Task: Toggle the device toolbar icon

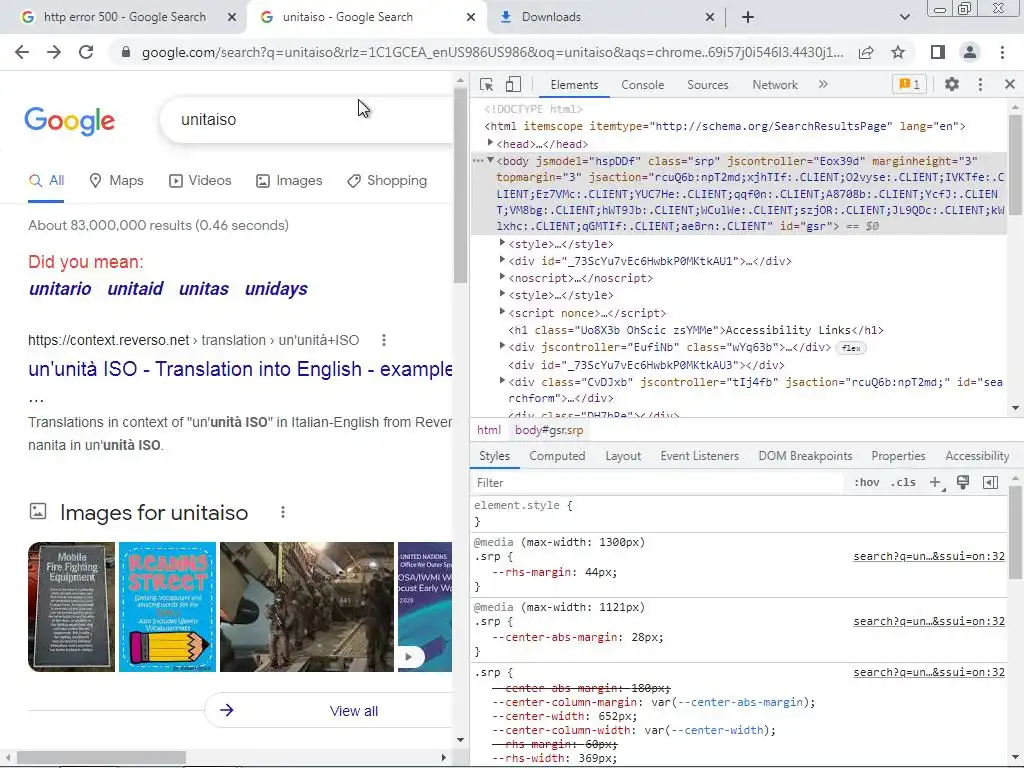Action: click(x=513, y=84)
